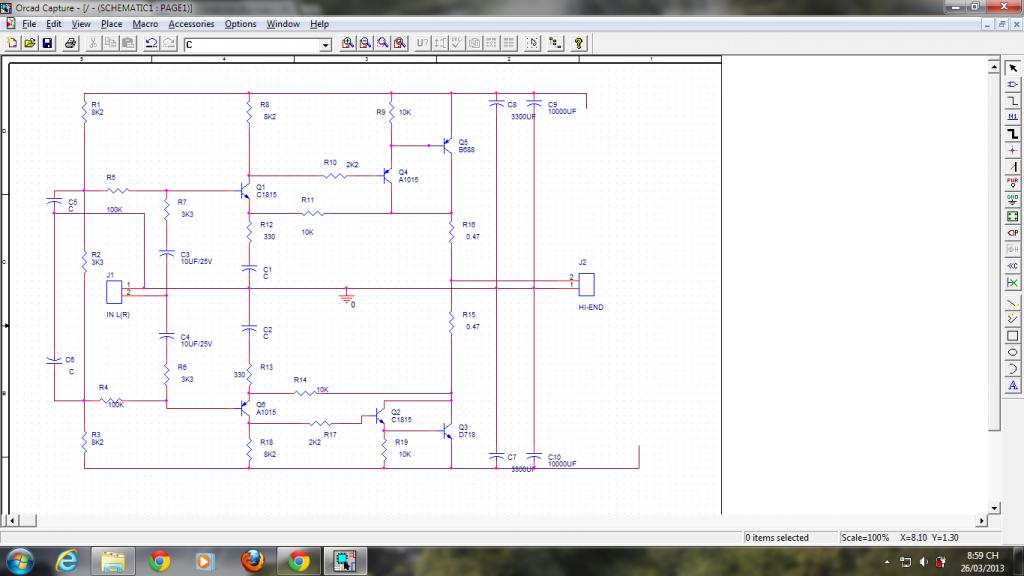
Task: Click the Zoom In toolbar icon
Action: tap(347, 43)
